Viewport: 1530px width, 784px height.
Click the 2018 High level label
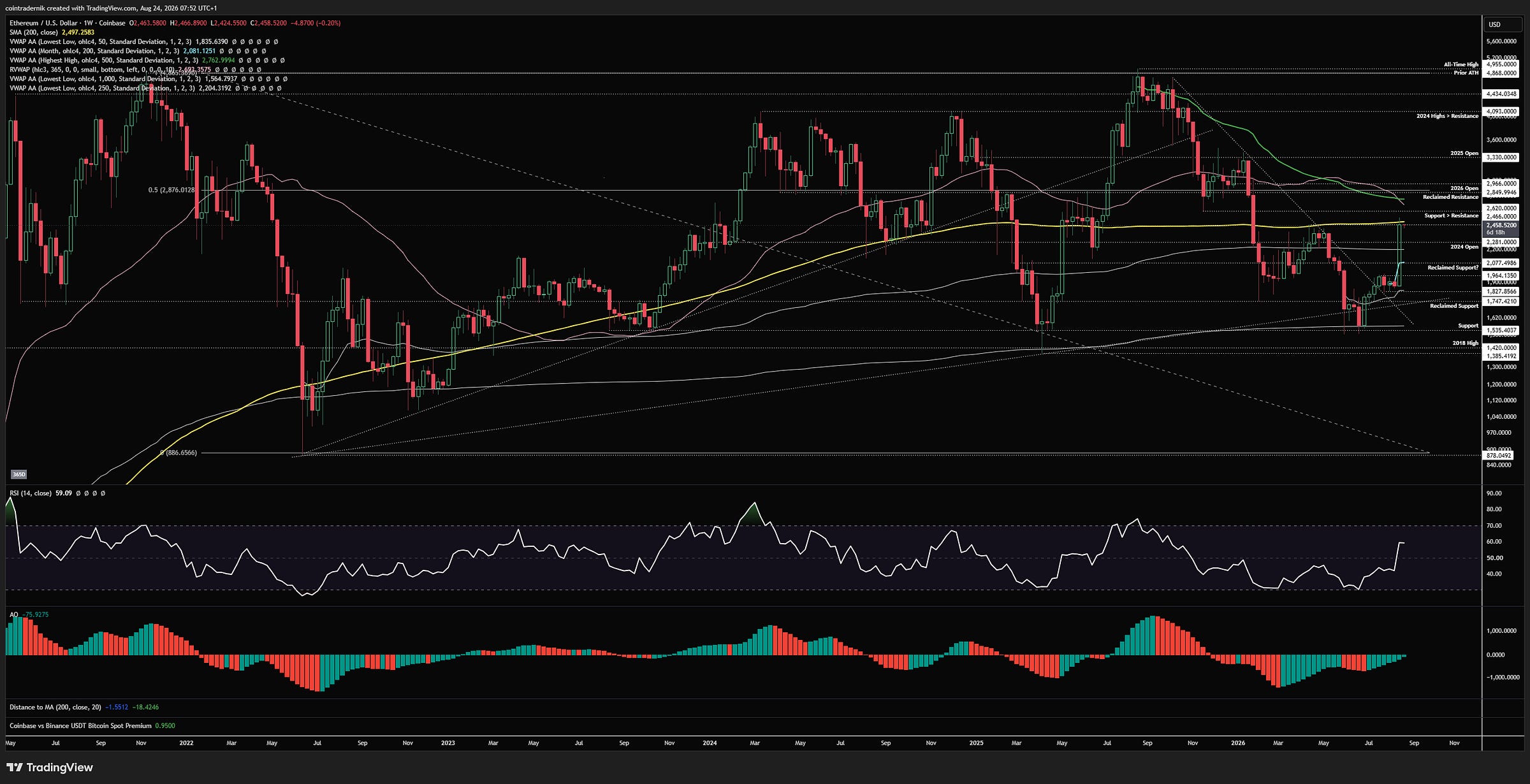pos(1466,343)
